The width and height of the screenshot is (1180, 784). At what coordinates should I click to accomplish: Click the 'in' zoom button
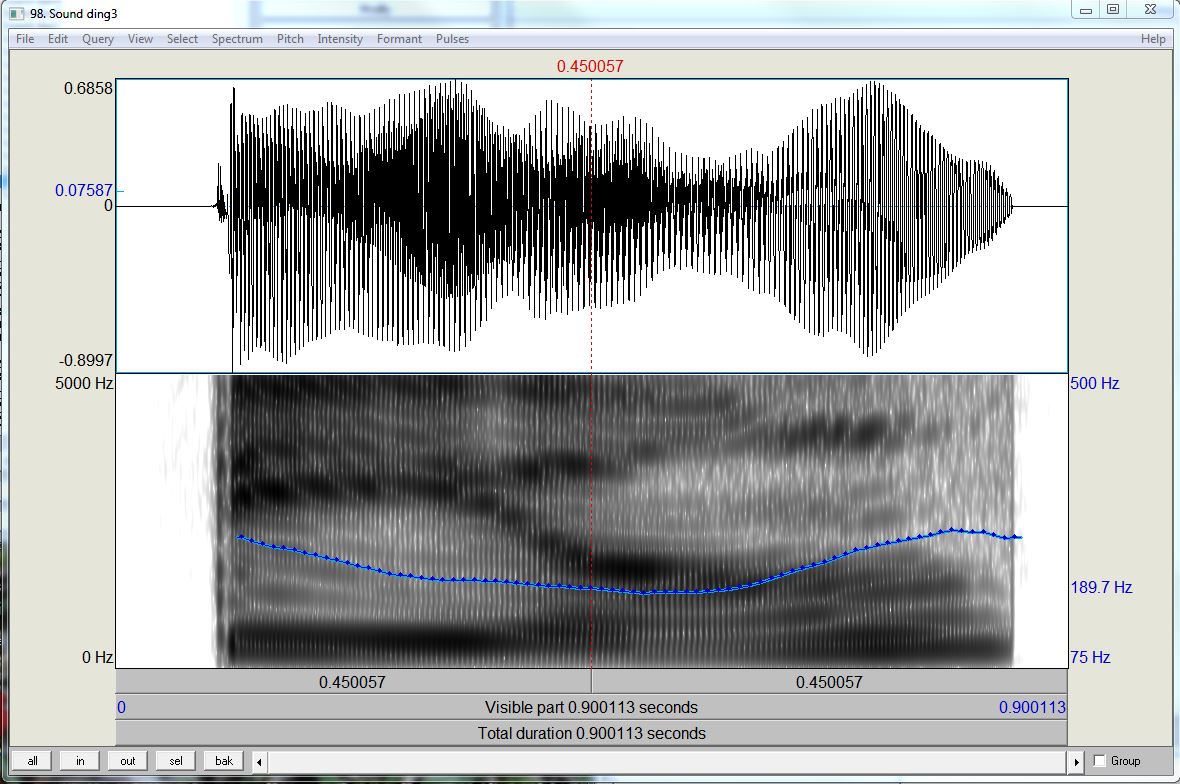80,761
